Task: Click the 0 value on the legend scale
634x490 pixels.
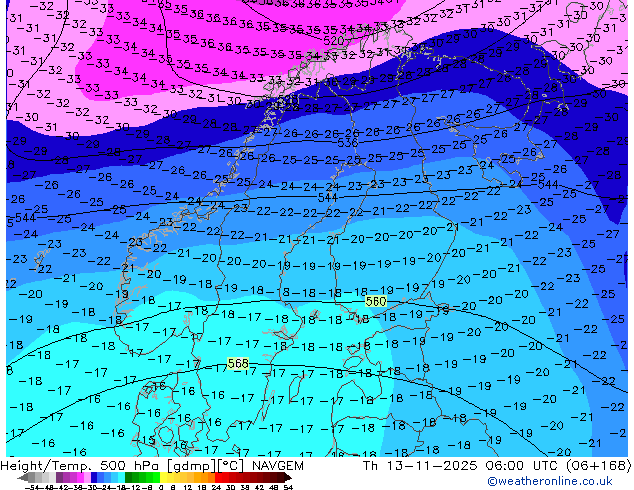Action: [x=161, y=487]
